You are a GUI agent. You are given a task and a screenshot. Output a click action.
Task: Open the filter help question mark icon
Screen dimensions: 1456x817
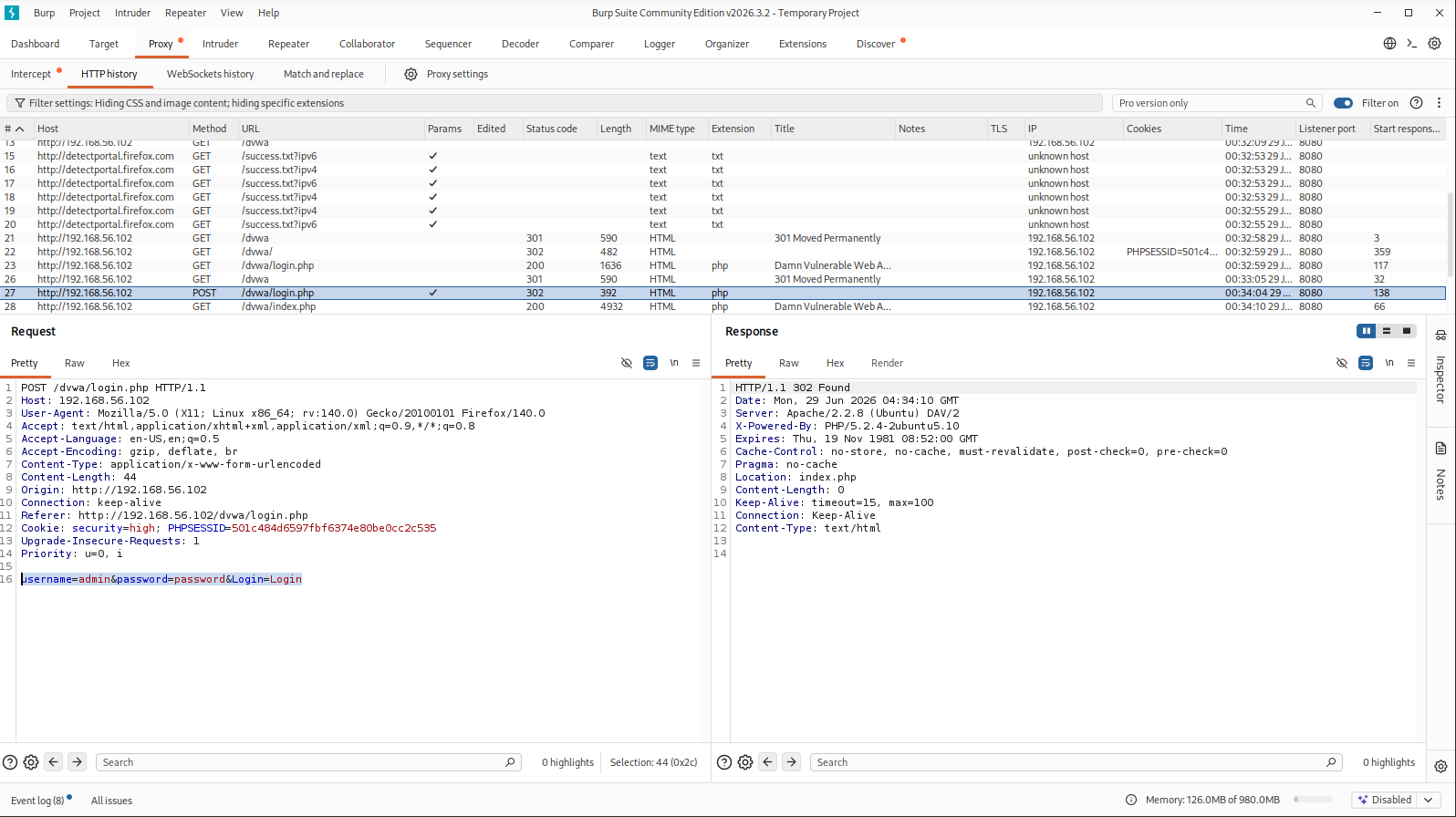(1416, 103)
